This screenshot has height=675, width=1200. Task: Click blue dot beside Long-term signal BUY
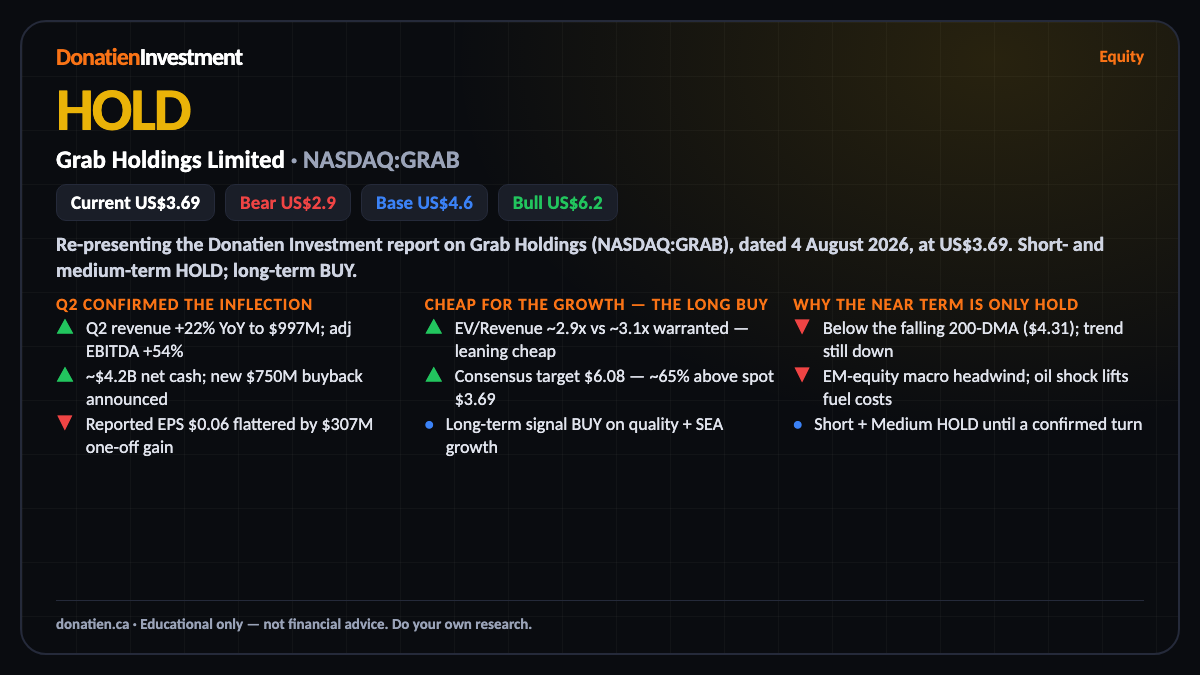click(430, 424)
